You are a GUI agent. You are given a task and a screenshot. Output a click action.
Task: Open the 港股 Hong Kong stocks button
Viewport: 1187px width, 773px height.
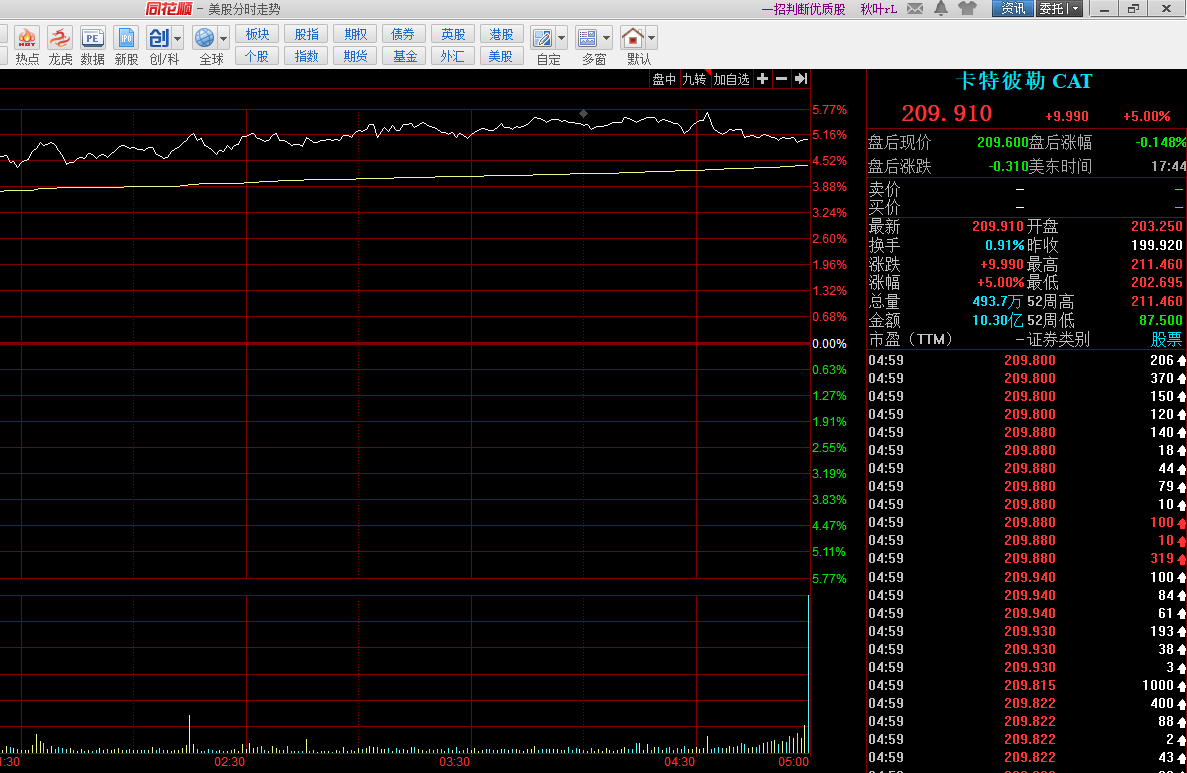[501, 34]
